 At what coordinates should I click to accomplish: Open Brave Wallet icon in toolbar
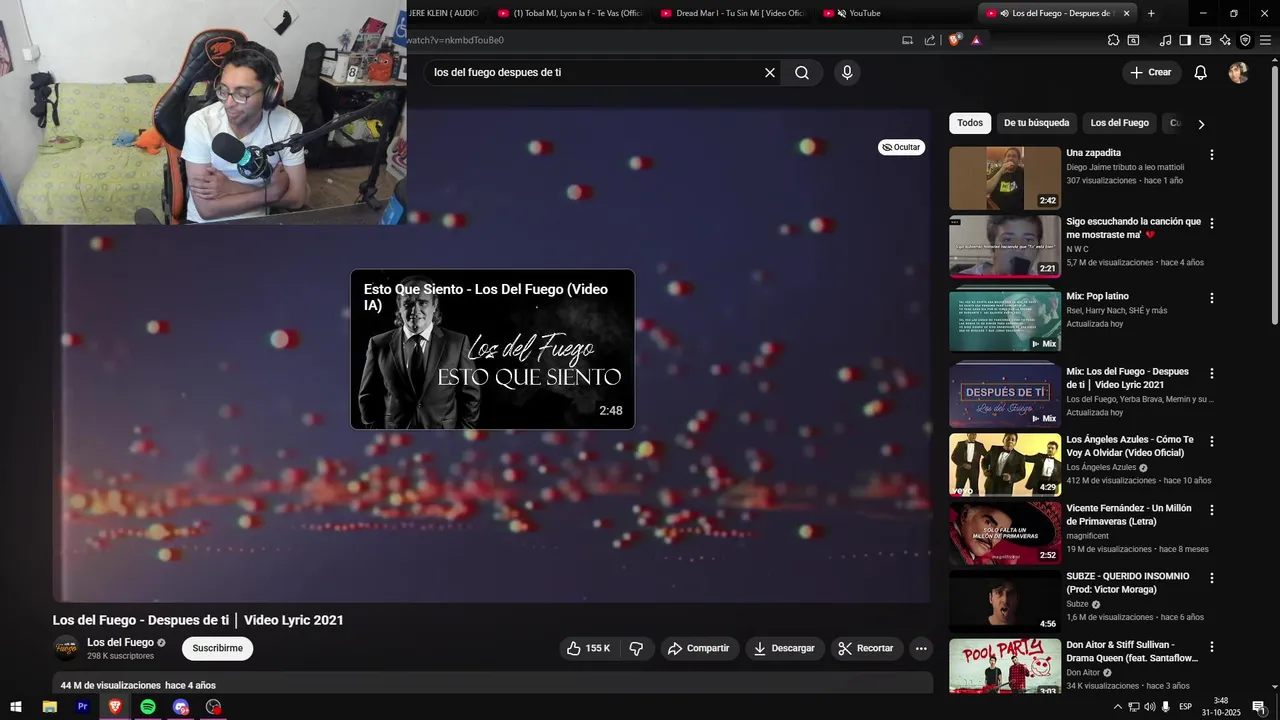pyautogui.click(x=1205, y=40)
